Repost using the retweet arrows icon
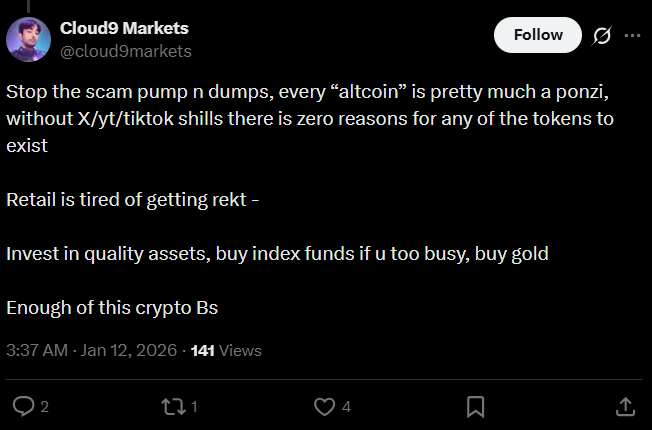Screen dimensions: 652x430 pos(172,406)
